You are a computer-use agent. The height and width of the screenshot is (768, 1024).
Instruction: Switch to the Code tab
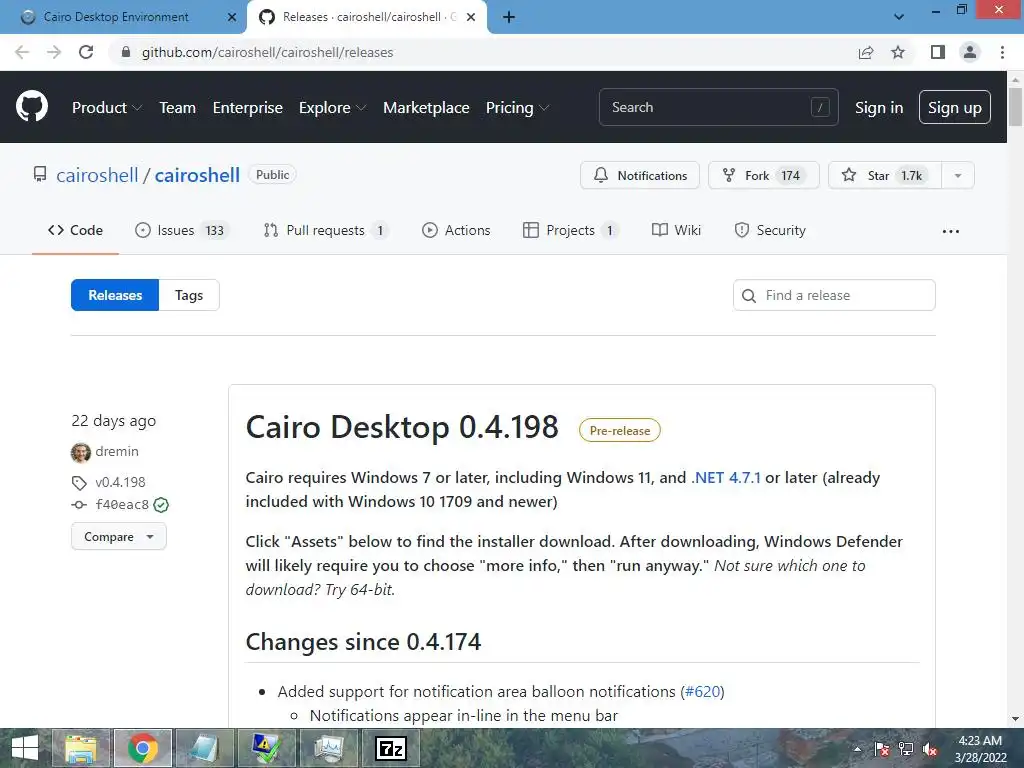[76, 231]
